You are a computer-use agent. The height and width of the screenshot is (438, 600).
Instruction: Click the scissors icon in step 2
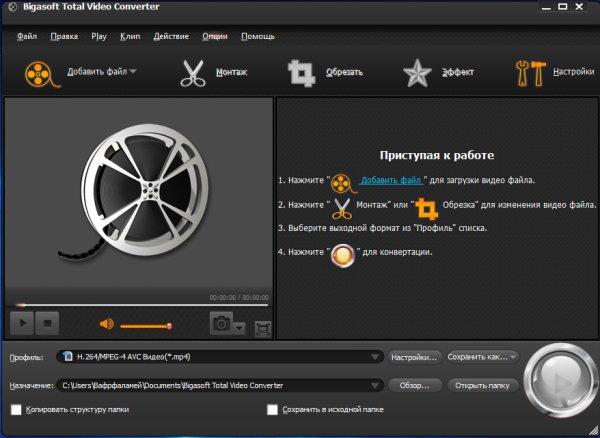(x=342, y=208)
